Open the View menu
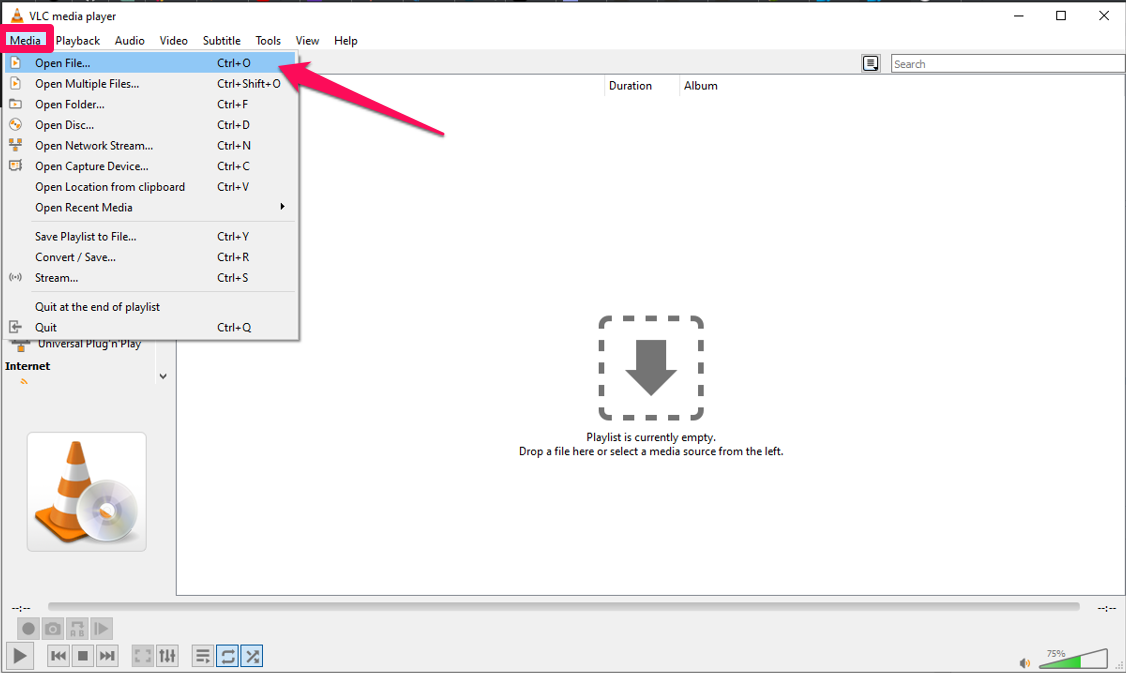Image resolution: width=1126 pixels, height=673 pixels. point(307,41)
